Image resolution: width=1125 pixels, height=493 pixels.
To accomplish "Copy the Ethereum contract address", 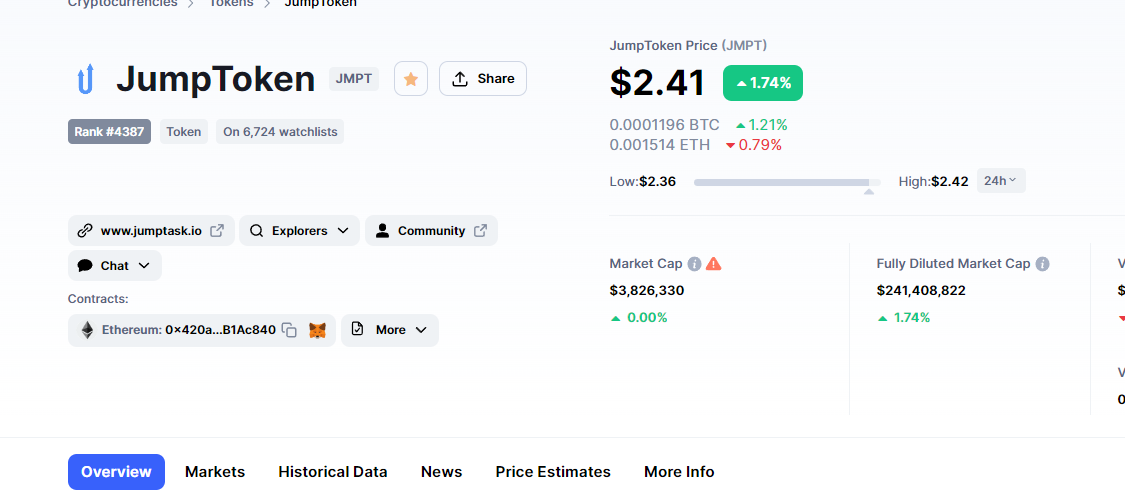I will pyautogui.click(x=289, y=330).
